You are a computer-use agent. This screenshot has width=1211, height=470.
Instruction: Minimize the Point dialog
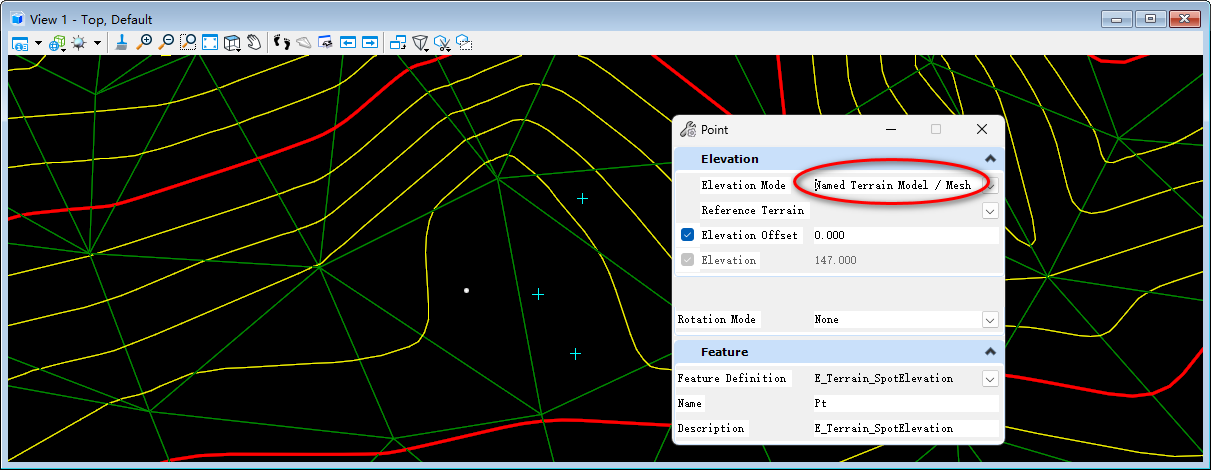coord(889,129)
